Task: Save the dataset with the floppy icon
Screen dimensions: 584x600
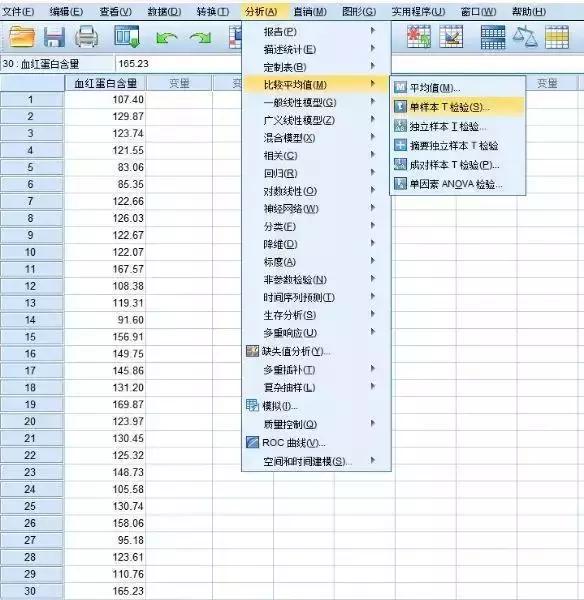Action: tap(54, 38)
